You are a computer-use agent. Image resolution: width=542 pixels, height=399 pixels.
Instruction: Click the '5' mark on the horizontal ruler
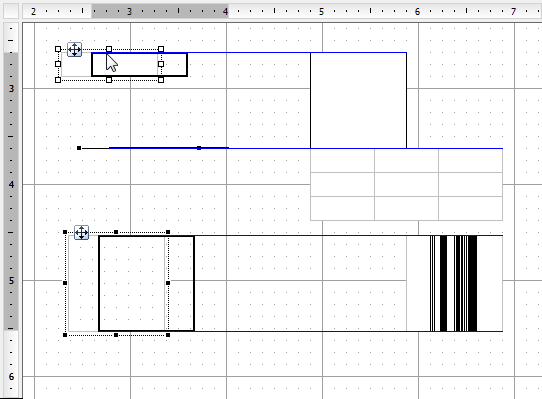(x=321, y=12)
